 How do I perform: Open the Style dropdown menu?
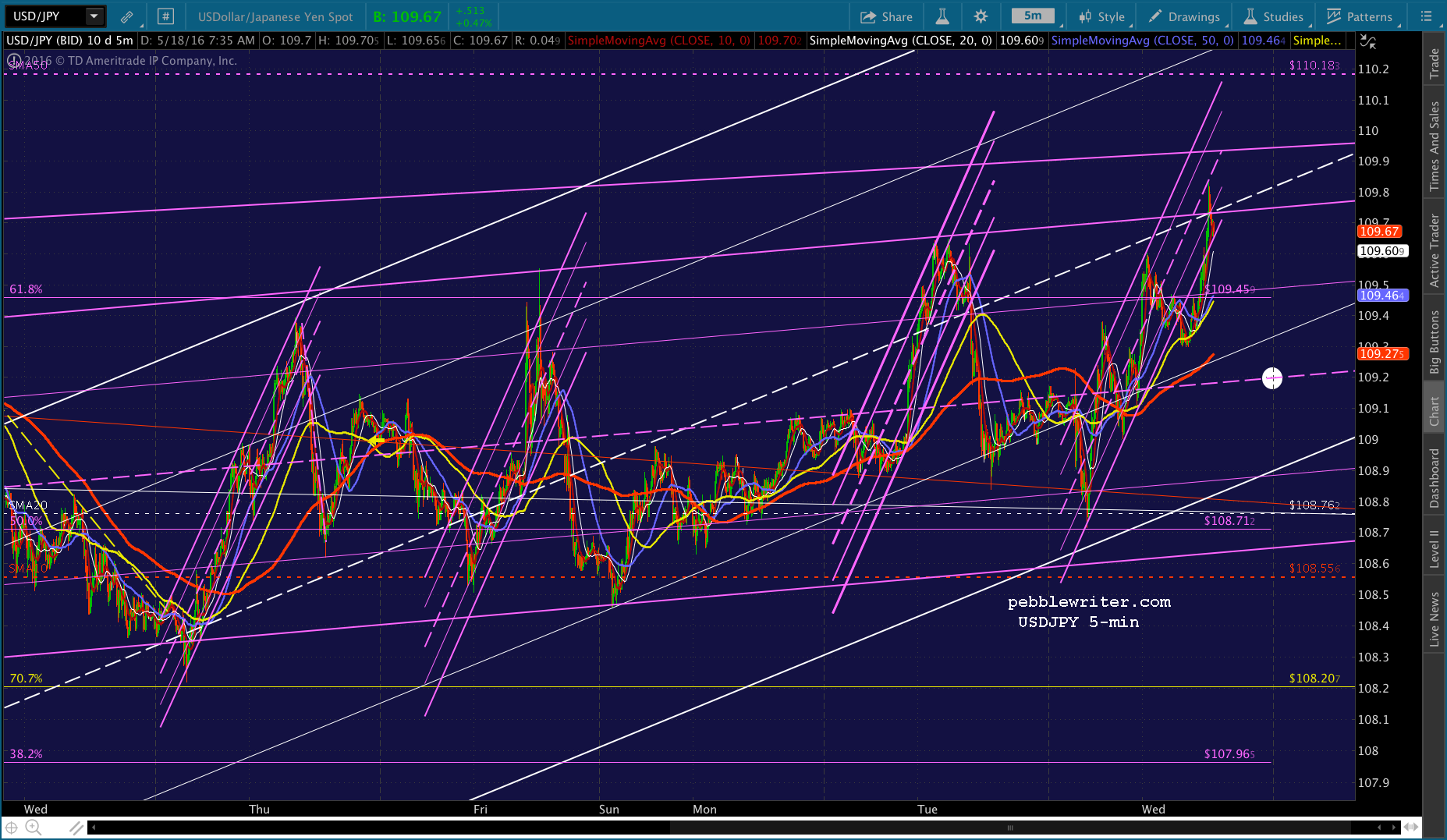click(1102, 16)
